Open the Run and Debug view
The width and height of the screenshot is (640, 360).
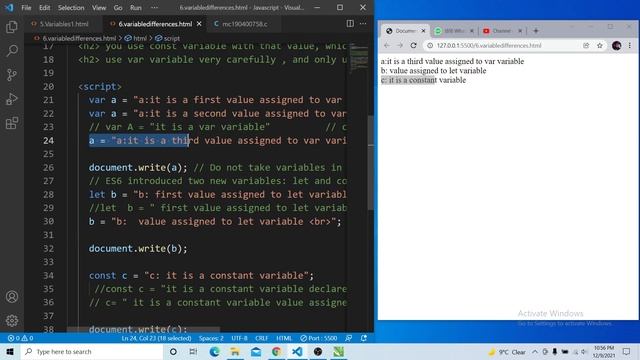pos(12,99)
